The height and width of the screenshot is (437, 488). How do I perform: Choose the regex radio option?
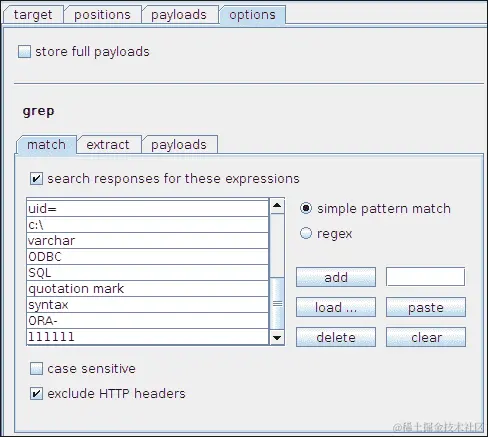coord(306,233)
